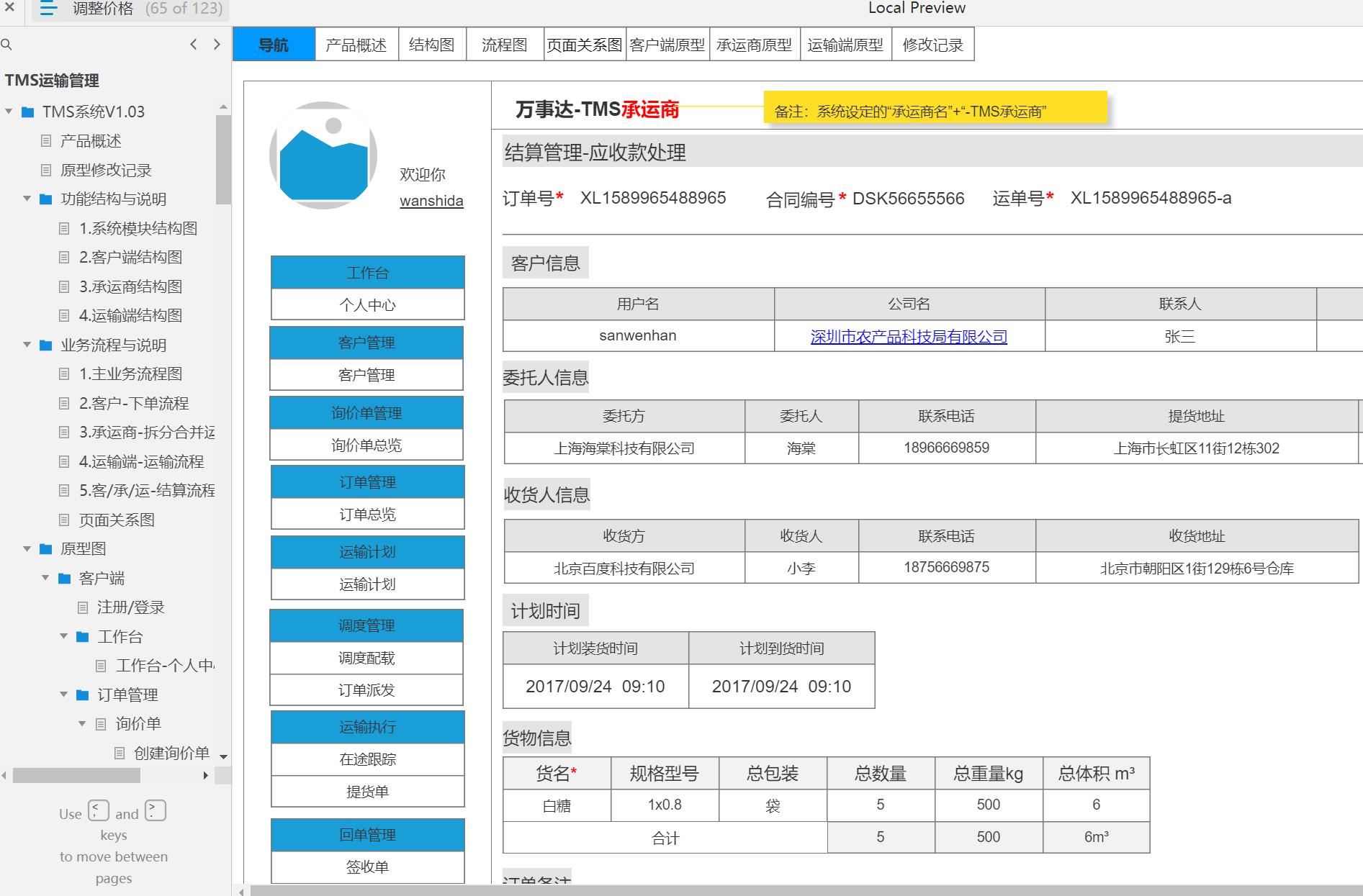
Task: Click the user avatar image placeholder
Action: [x=323, y=155]
